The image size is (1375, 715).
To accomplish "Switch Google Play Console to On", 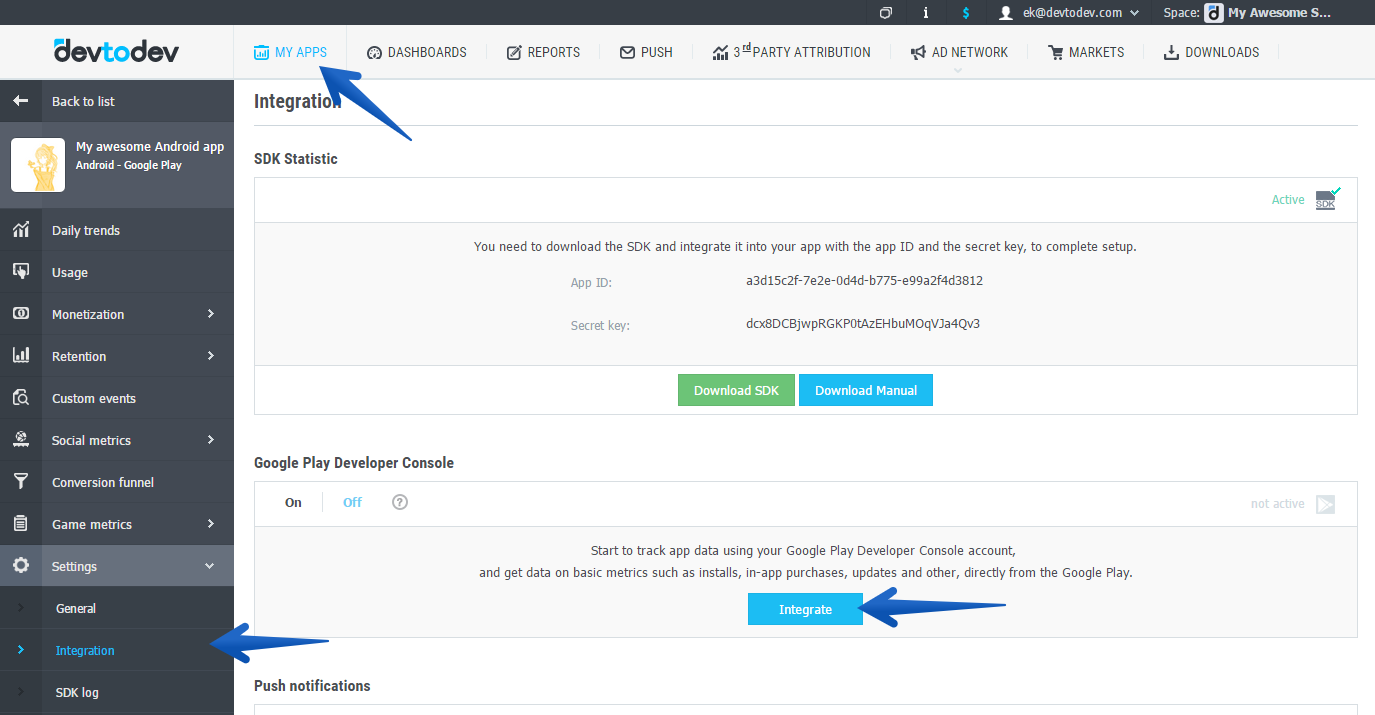I will click(293, 502).
